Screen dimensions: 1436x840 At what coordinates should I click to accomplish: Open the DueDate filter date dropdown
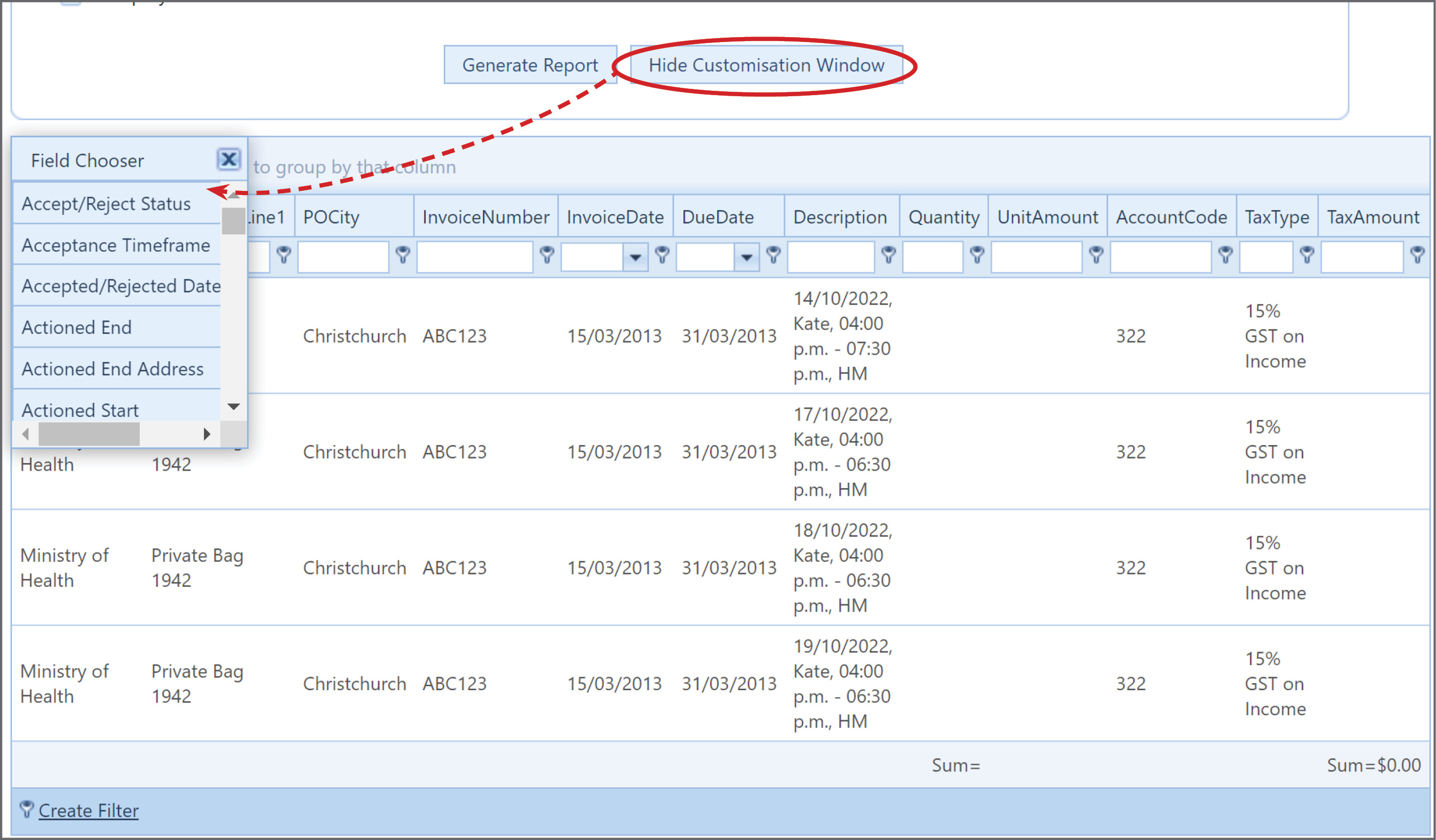point(747,257)
